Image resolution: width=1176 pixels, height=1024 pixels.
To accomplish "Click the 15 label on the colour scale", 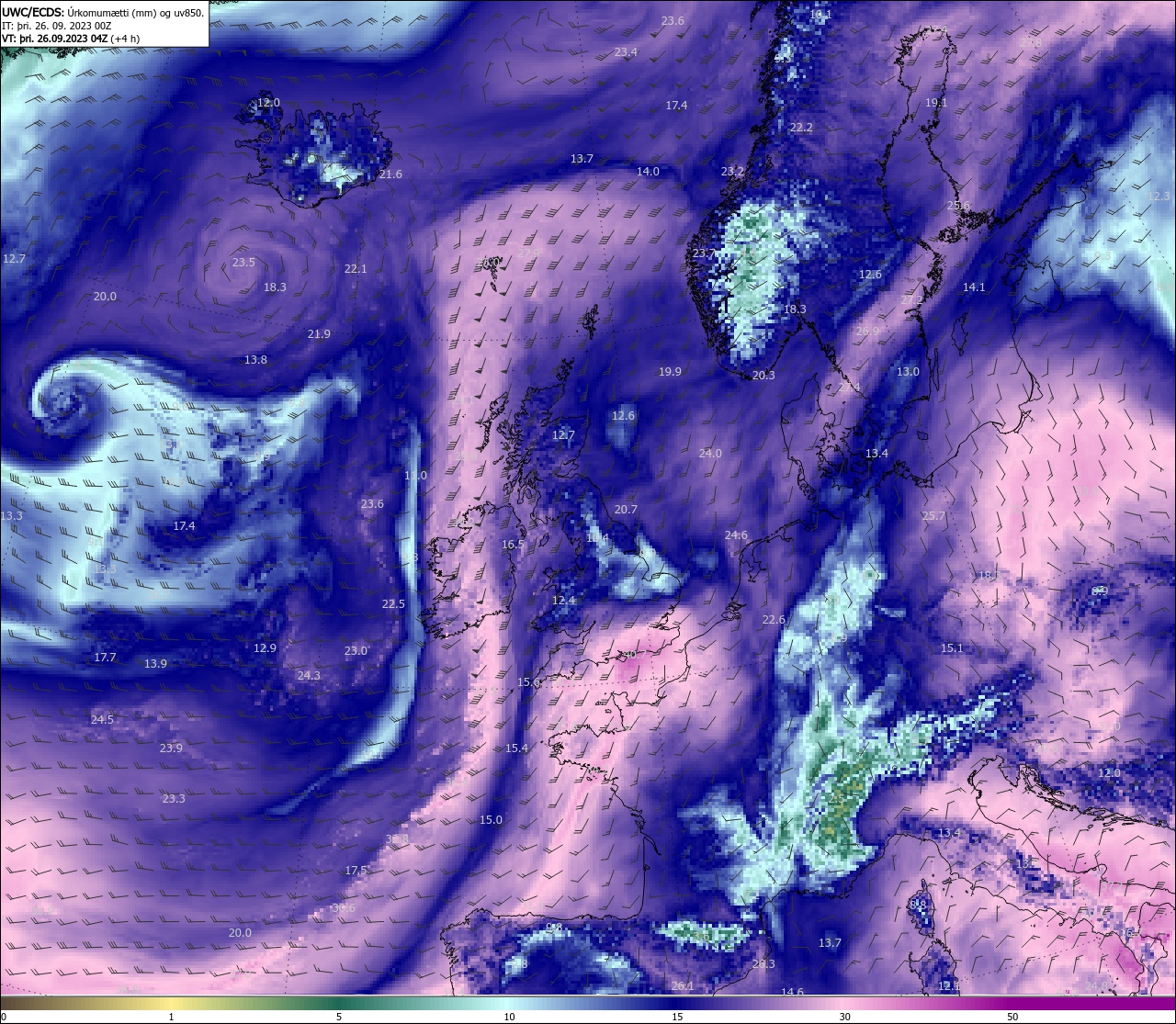I will click(x=677, y=1017).
